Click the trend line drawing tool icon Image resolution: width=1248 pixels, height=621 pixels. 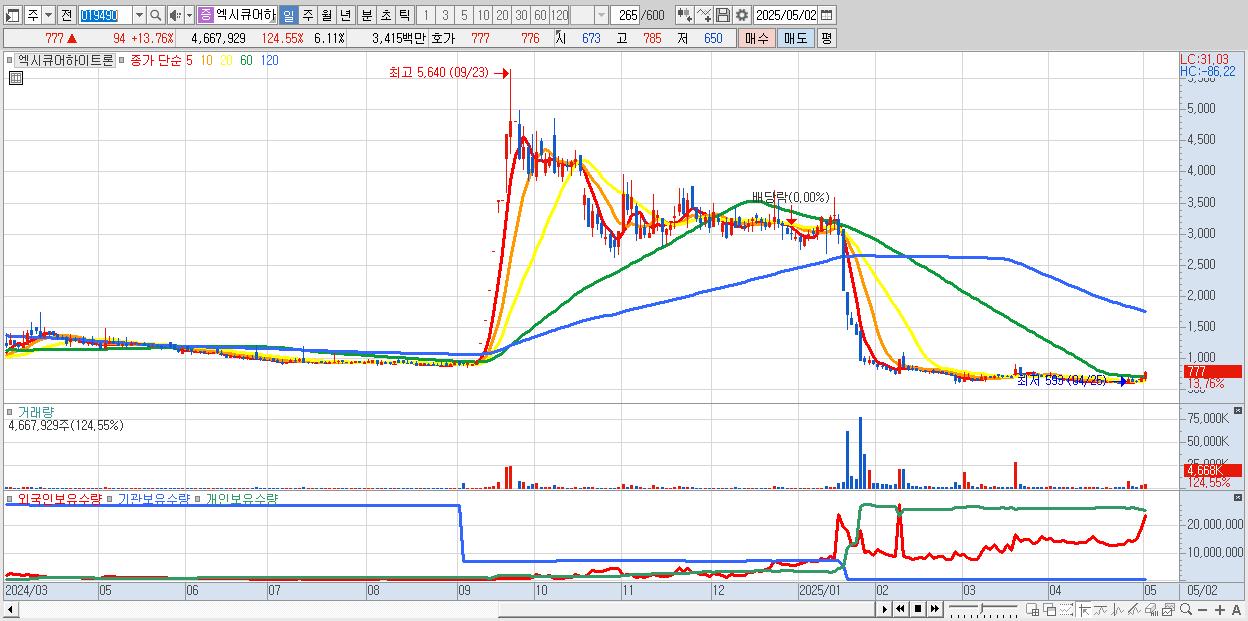coord(1101,609)
